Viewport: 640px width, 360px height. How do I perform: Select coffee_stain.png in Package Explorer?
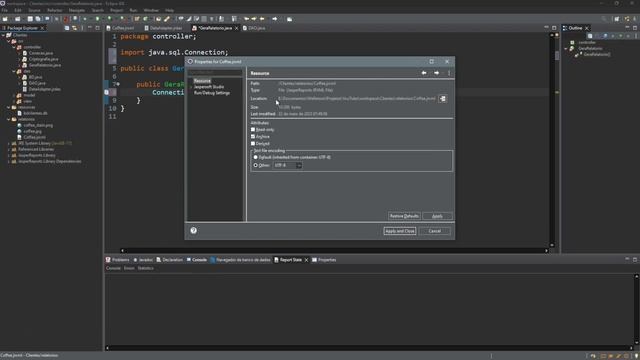[38, 125]
